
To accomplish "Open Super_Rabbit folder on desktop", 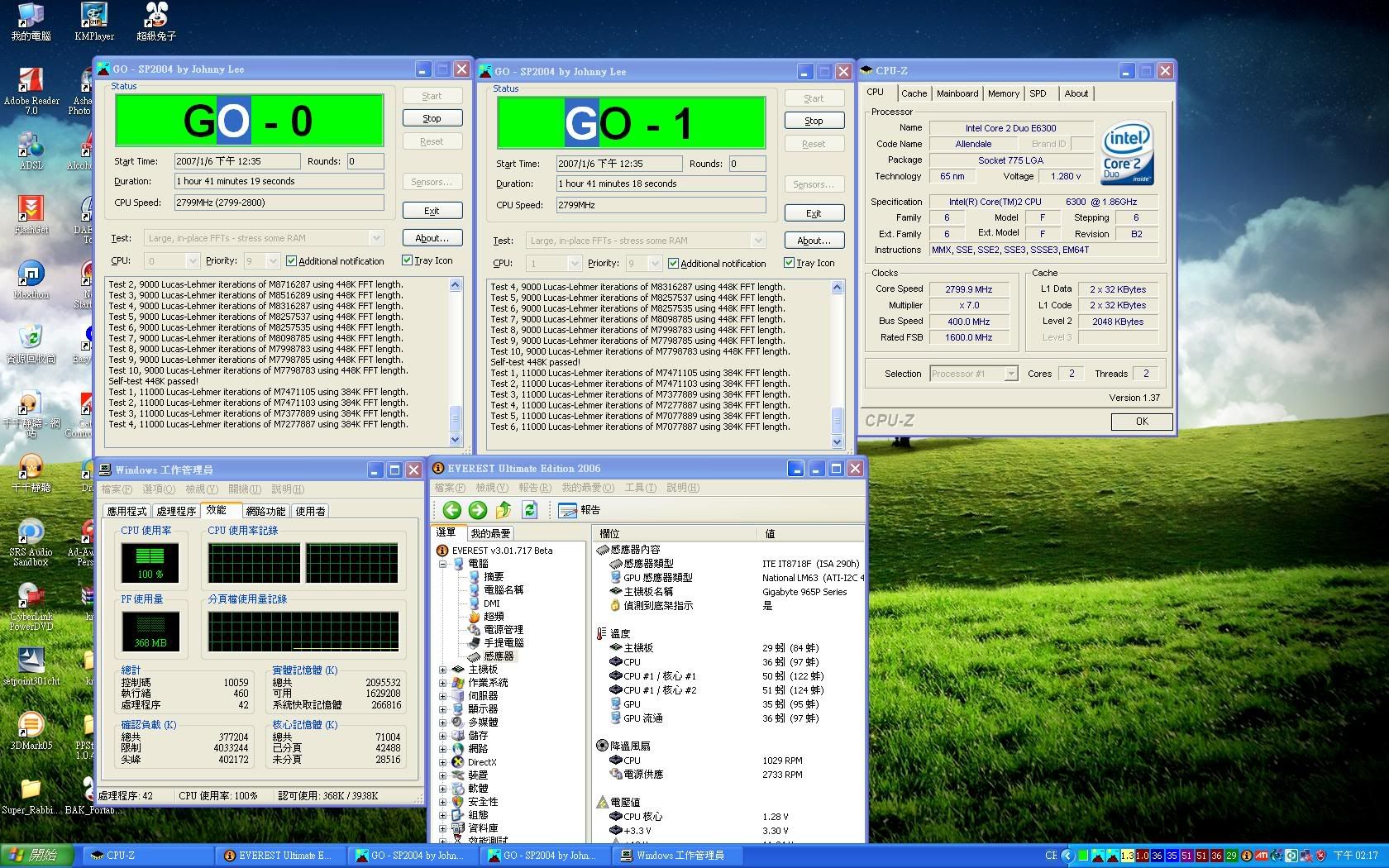I will coord(31,796).
